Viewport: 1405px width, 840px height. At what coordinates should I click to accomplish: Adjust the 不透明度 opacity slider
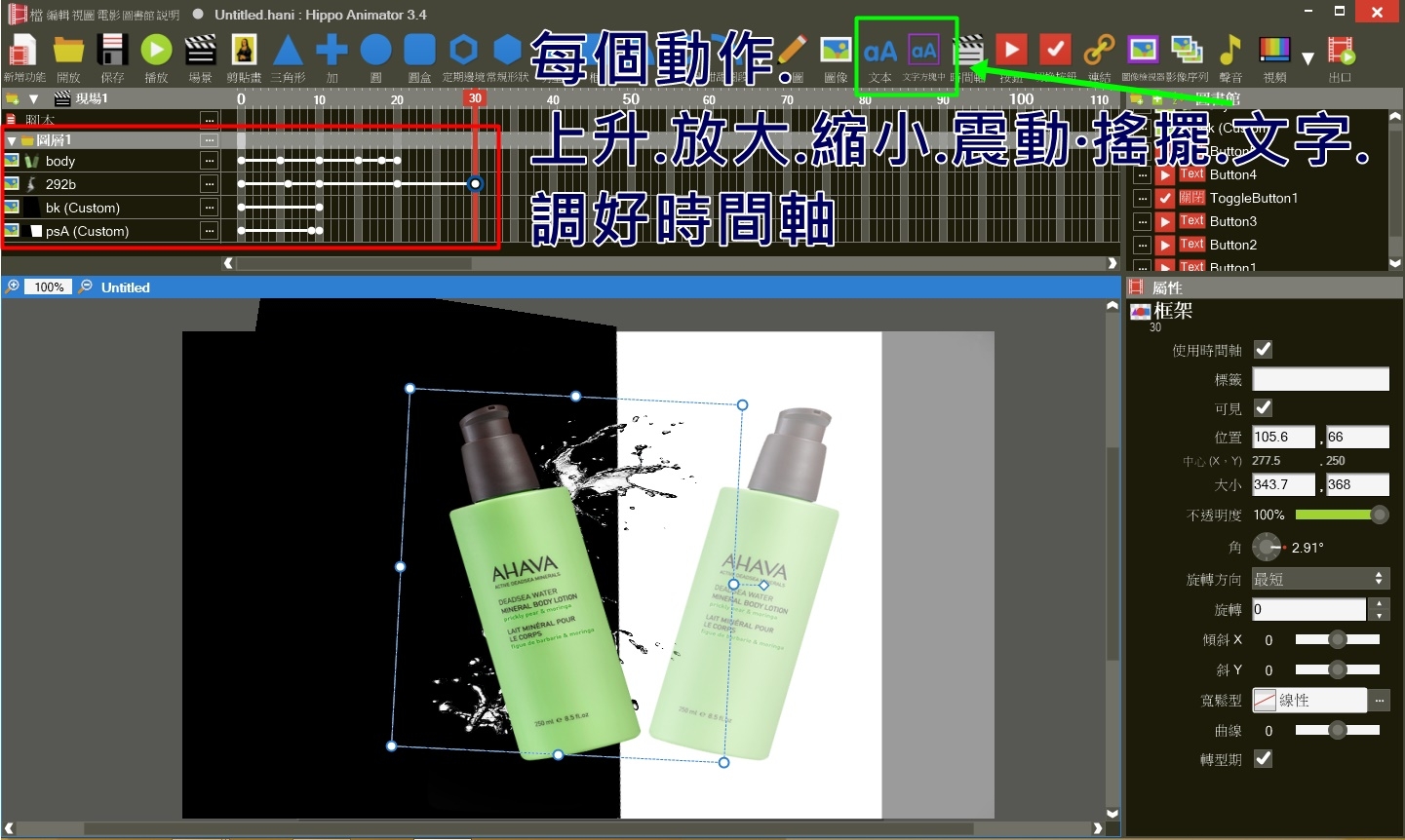1342,515
